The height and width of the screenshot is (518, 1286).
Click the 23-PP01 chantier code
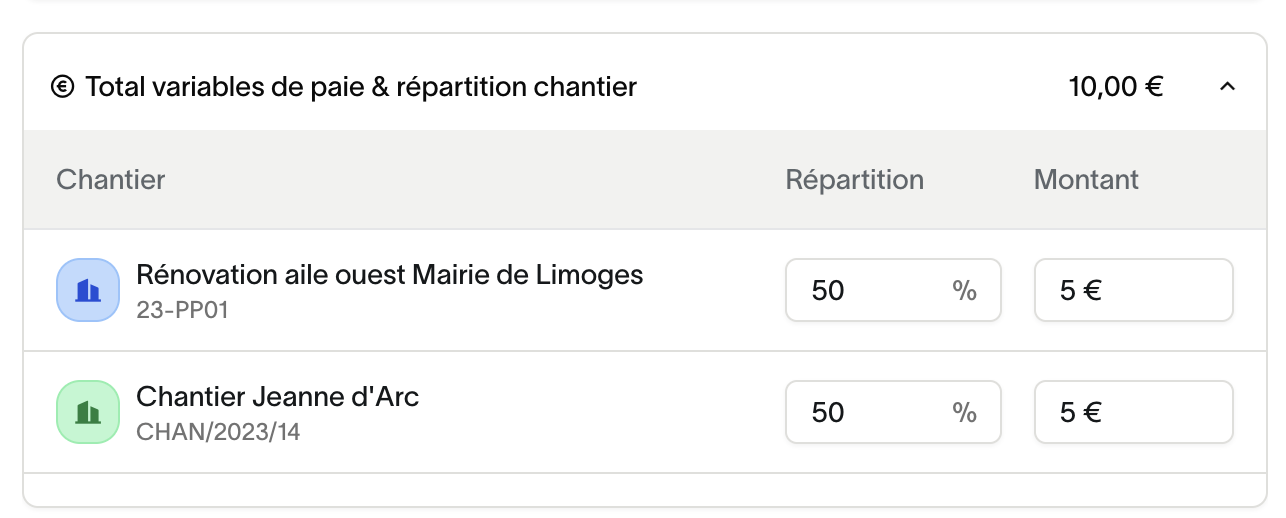click(x=182, y=310)
